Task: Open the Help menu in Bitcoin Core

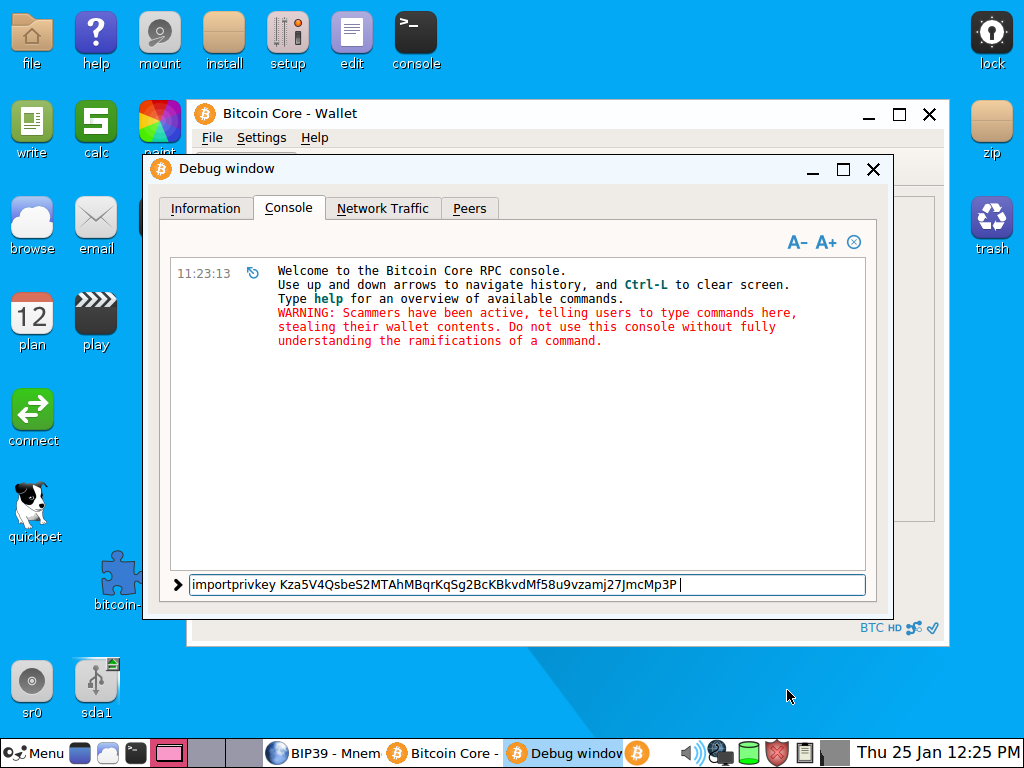Action: click(315, 138)
